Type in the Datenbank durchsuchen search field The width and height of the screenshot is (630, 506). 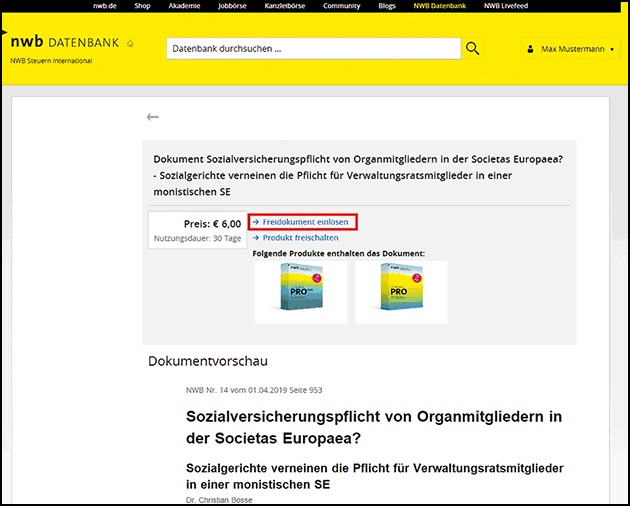(x=312, y=48)
